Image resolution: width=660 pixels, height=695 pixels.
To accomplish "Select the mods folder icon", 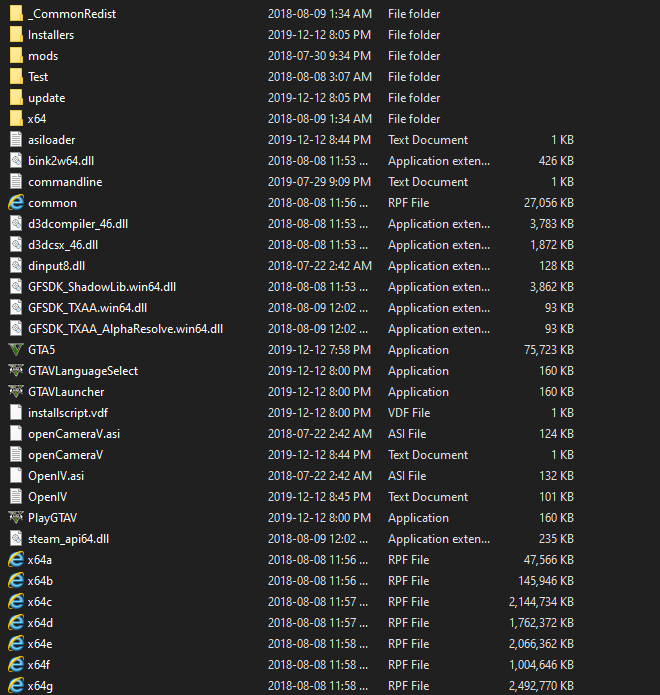I will (x=16, y=56).
